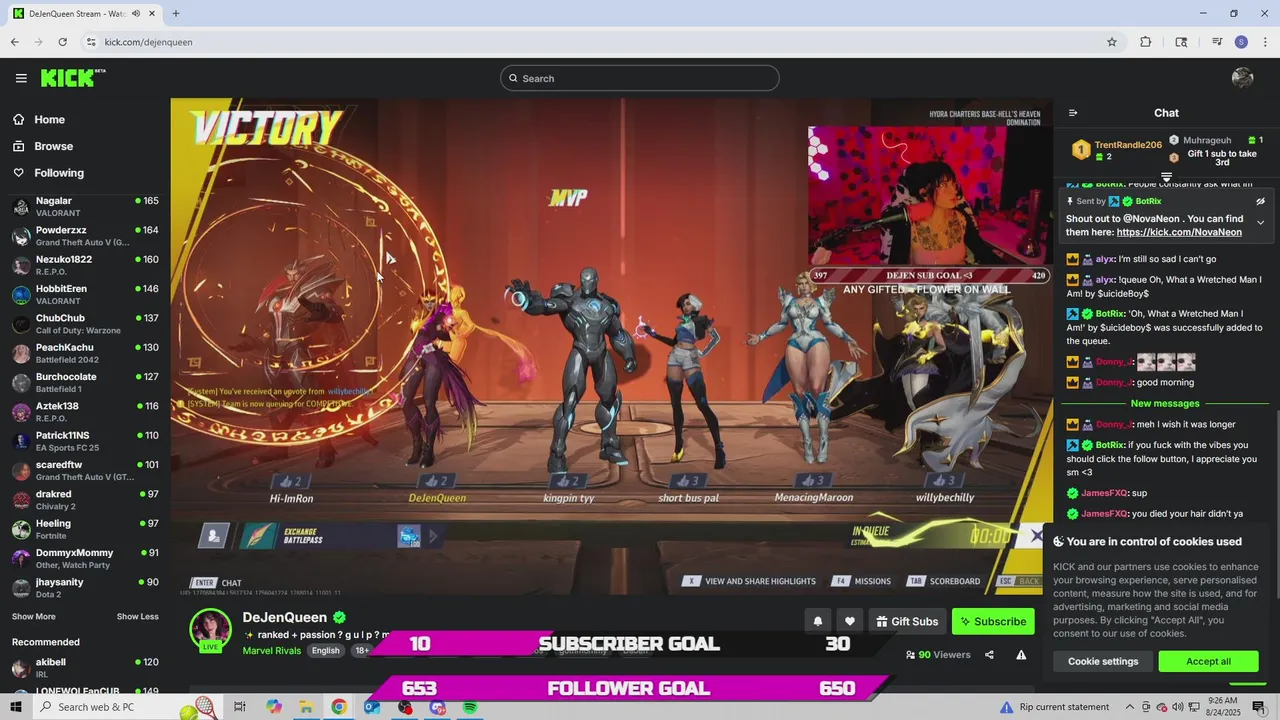Open Aztek138's channel
The height and width of the screenshot is (720, 1280).
click(x=85, y=412)
